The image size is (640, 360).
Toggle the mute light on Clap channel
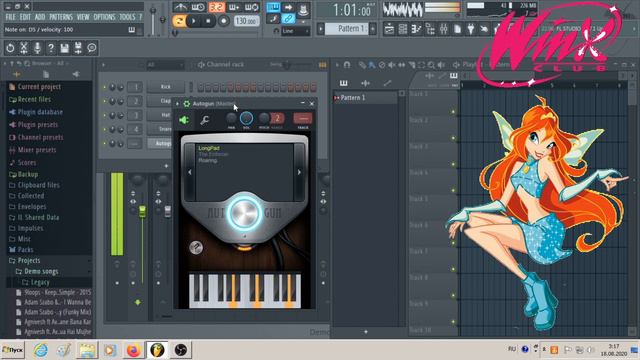tap(104, 101)
